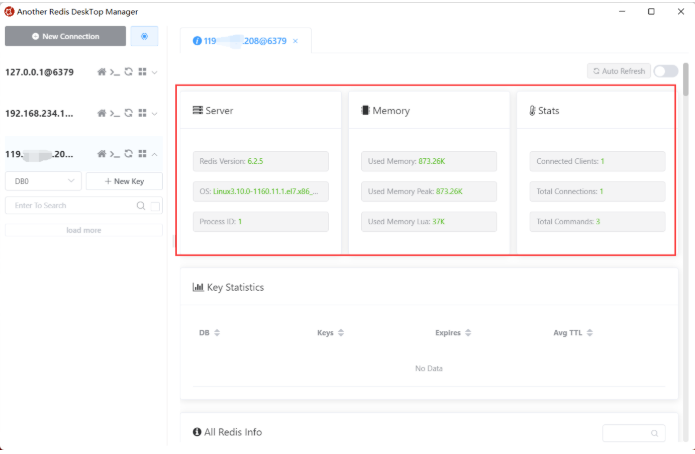Screen dimensions: 695x454
Task: Click the New Key button
Action: click(124, 181)
